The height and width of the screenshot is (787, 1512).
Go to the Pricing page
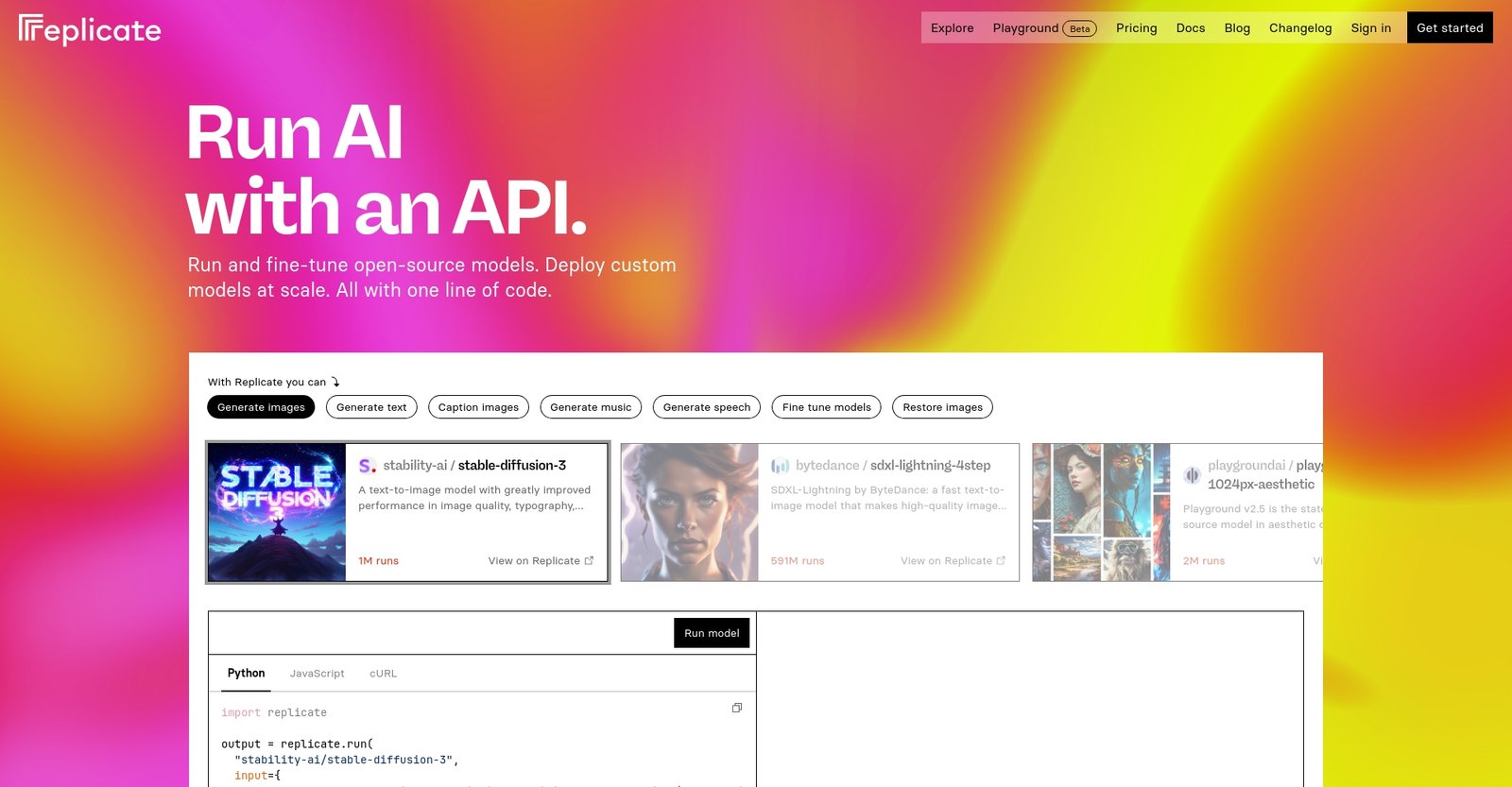1136,27
